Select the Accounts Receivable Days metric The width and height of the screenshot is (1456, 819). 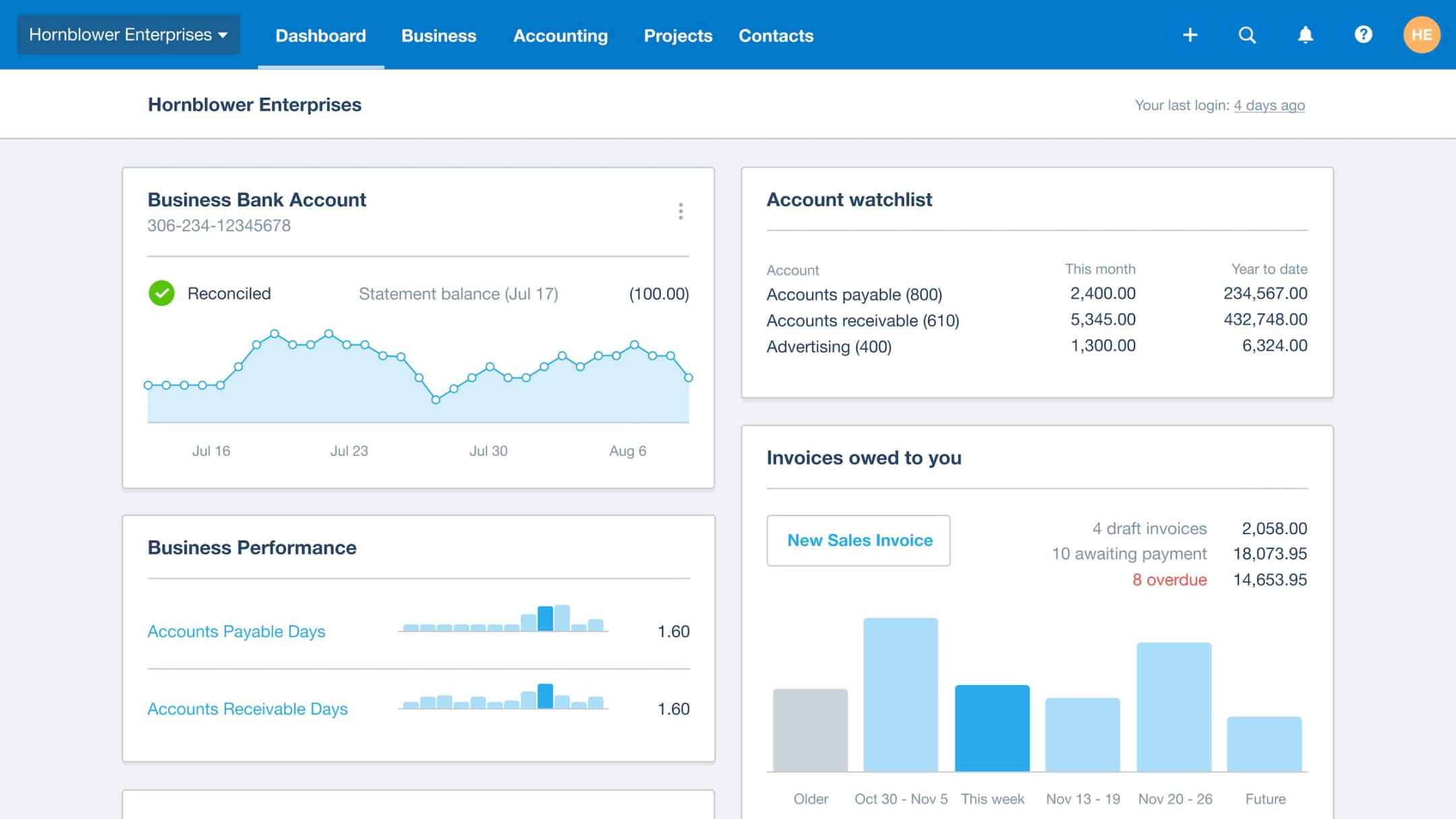(247, 709)
